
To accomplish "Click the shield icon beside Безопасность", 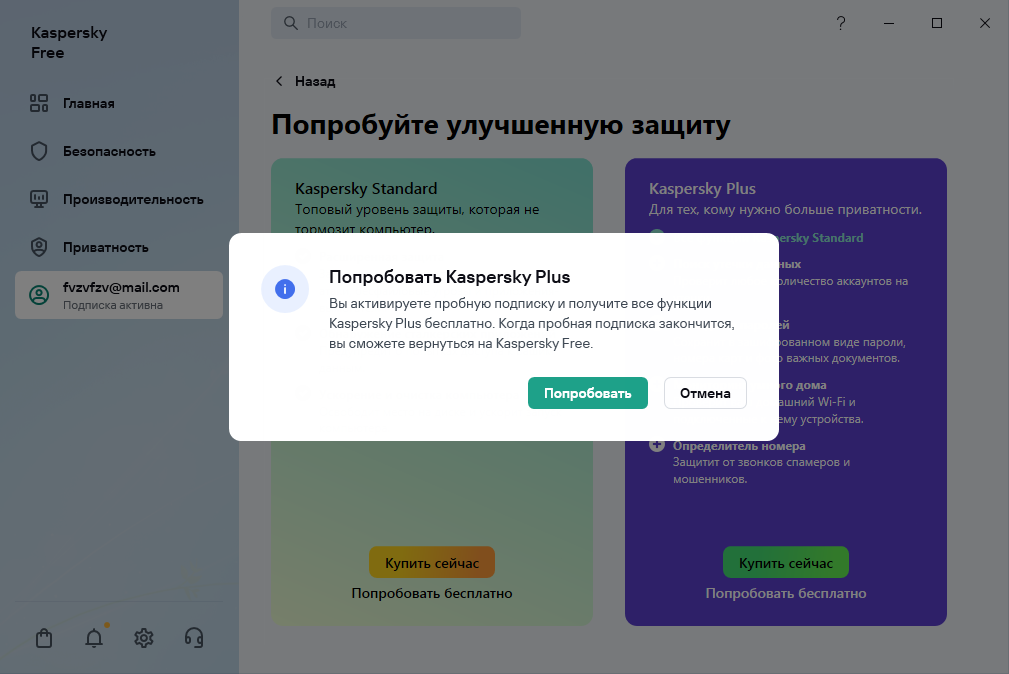I will [x=39, y=151].
